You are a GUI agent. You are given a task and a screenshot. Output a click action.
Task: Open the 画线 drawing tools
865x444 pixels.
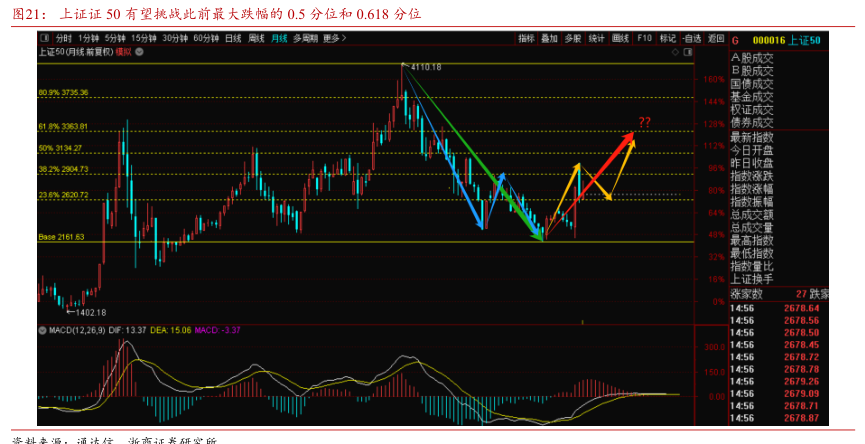621,38
